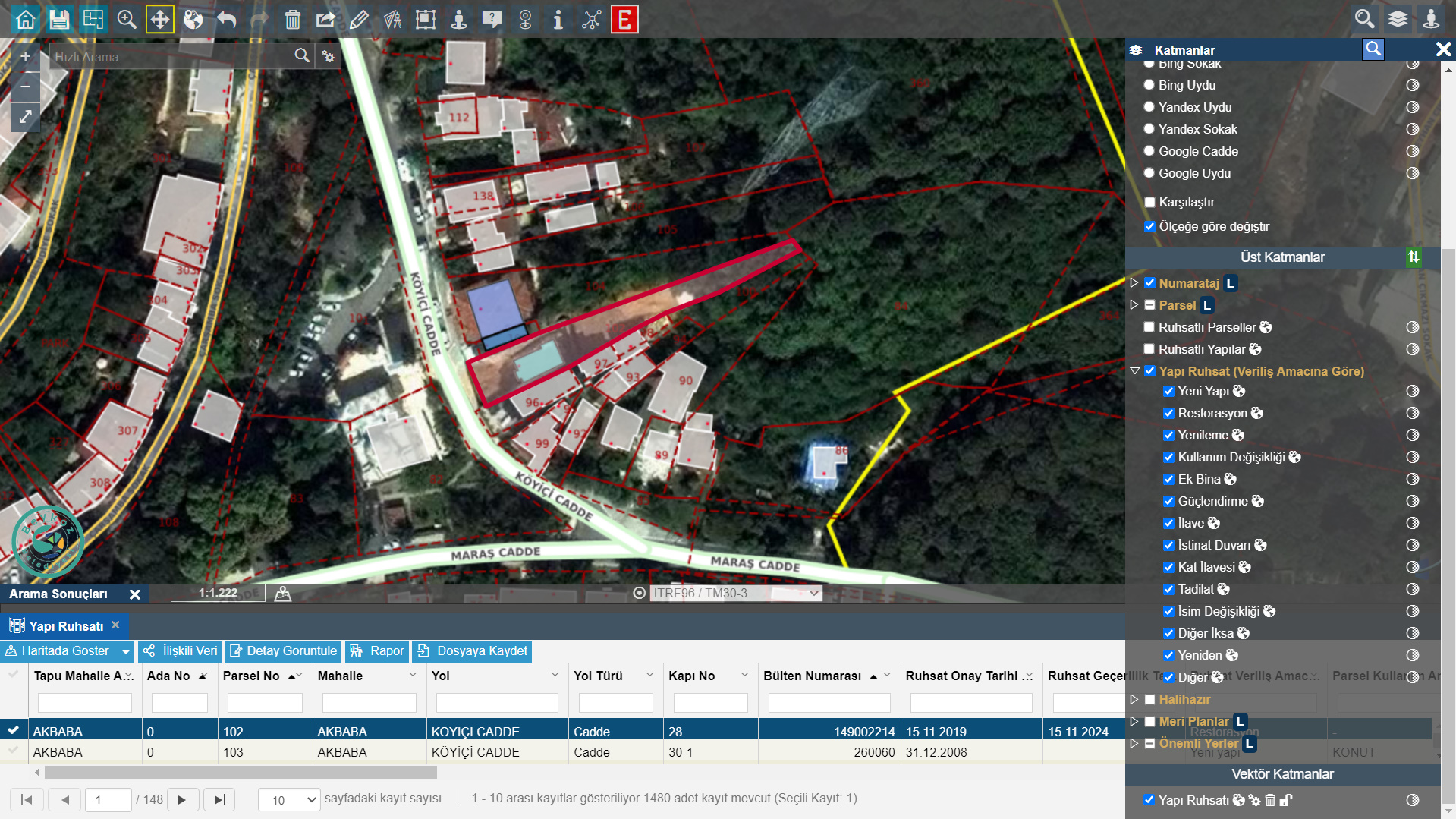Click the trash delete icon in toolbar

coord(293,19)
